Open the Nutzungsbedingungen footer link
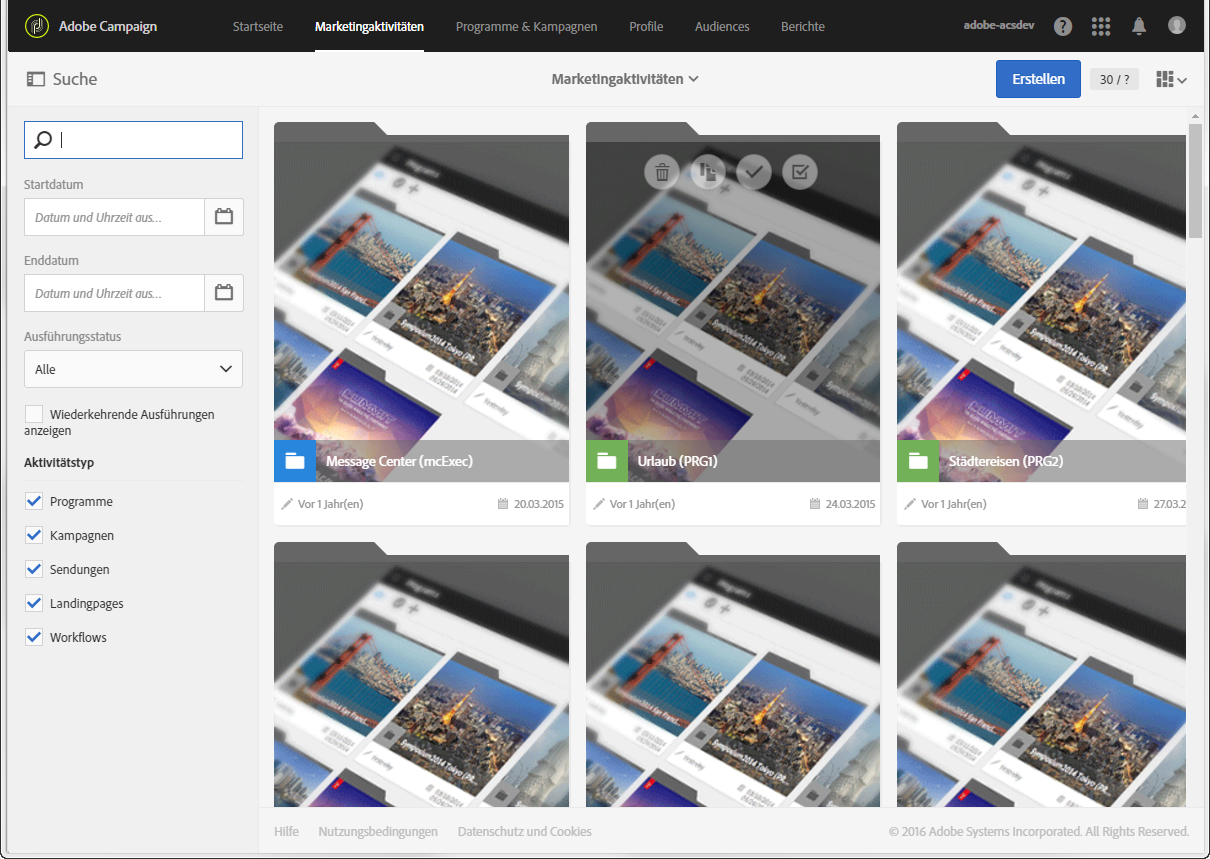 [378, 832]
